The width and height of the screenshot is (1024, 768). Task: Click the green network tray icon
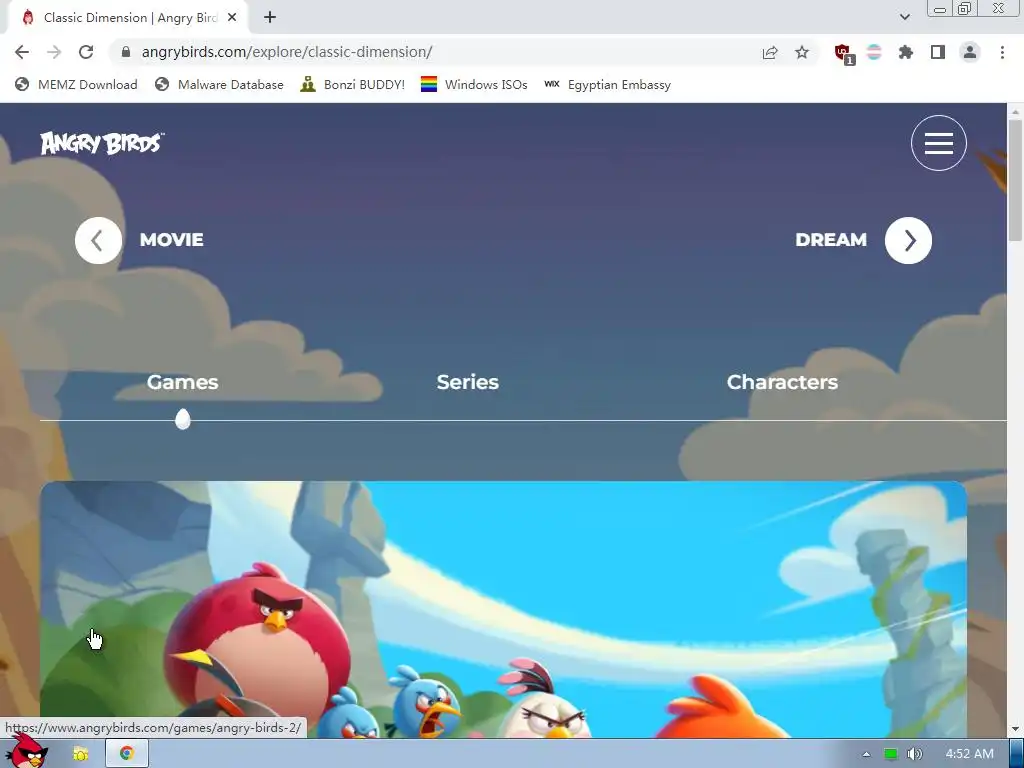tap(890, 754)
